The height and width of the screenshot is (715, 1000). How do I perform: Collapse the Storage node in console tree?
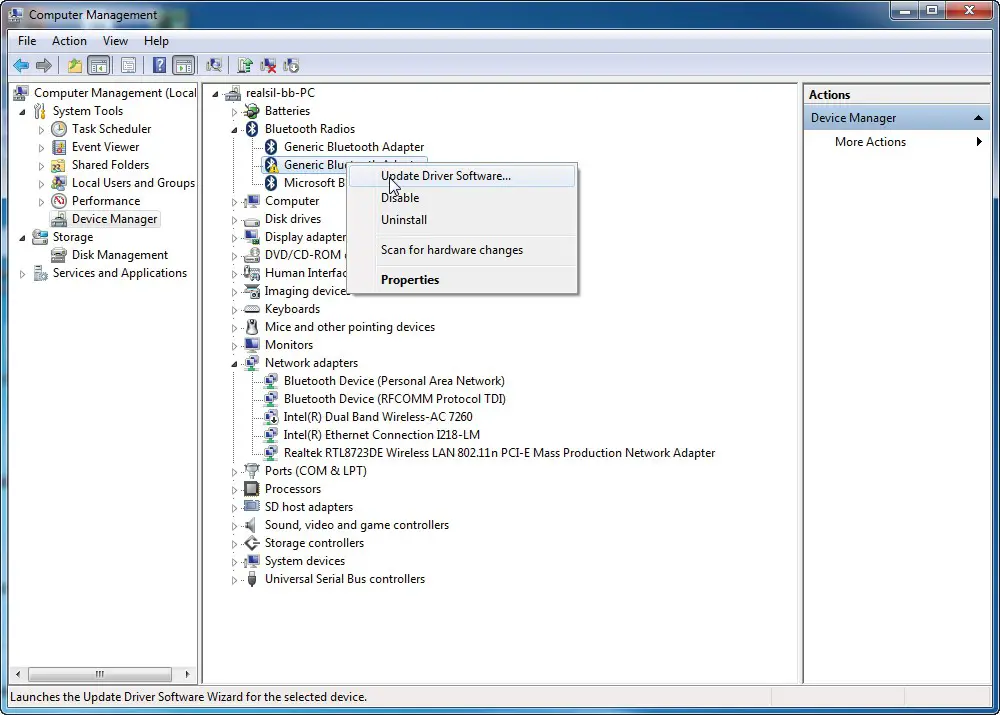tap(22, 238)
